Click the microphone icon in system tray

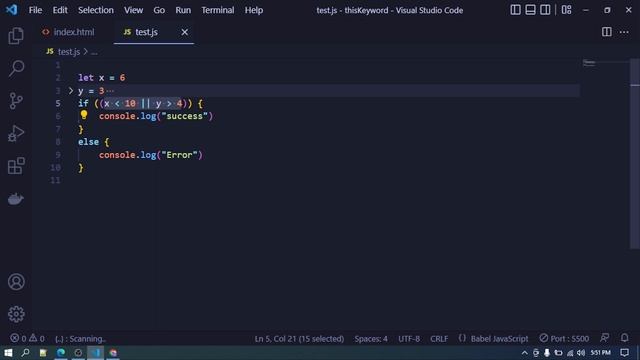pos(547,353)
